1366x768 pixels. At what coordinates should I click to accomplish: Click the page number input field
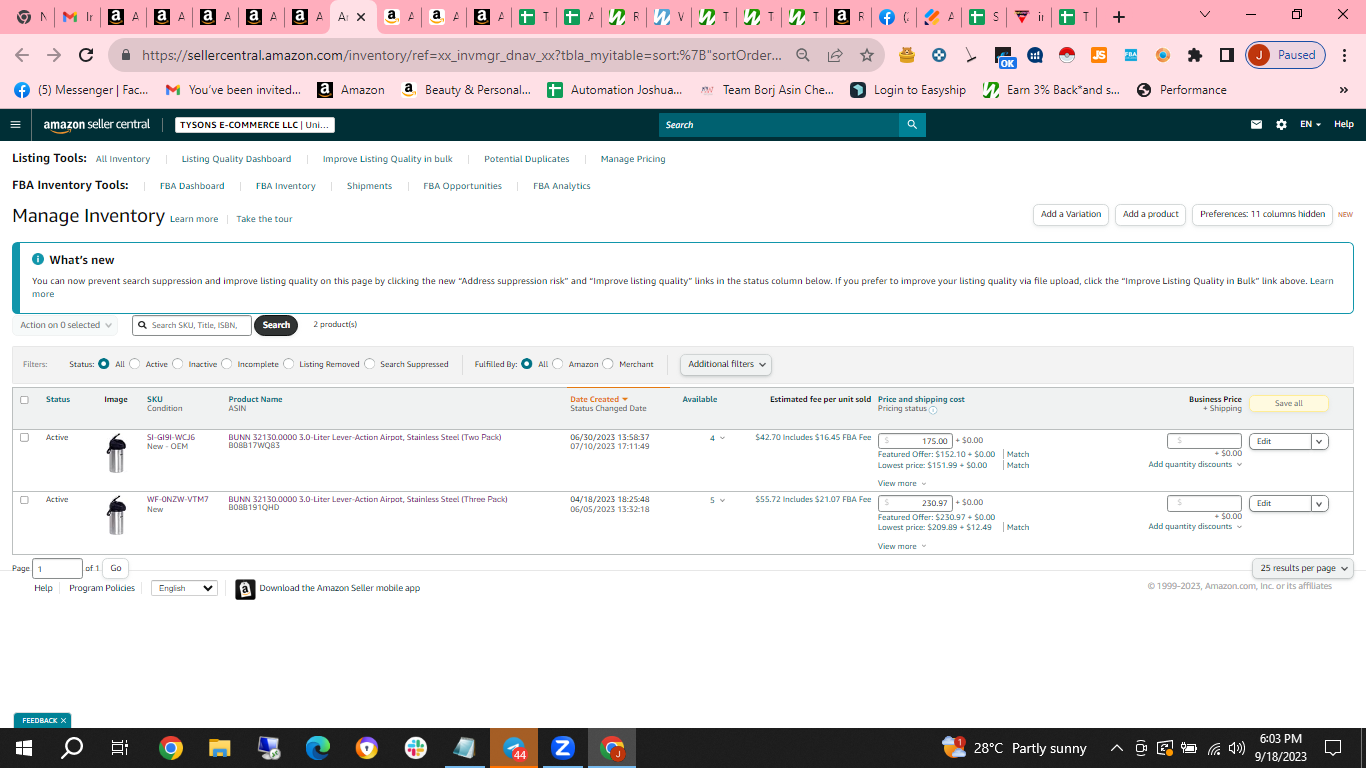(58, 568)
